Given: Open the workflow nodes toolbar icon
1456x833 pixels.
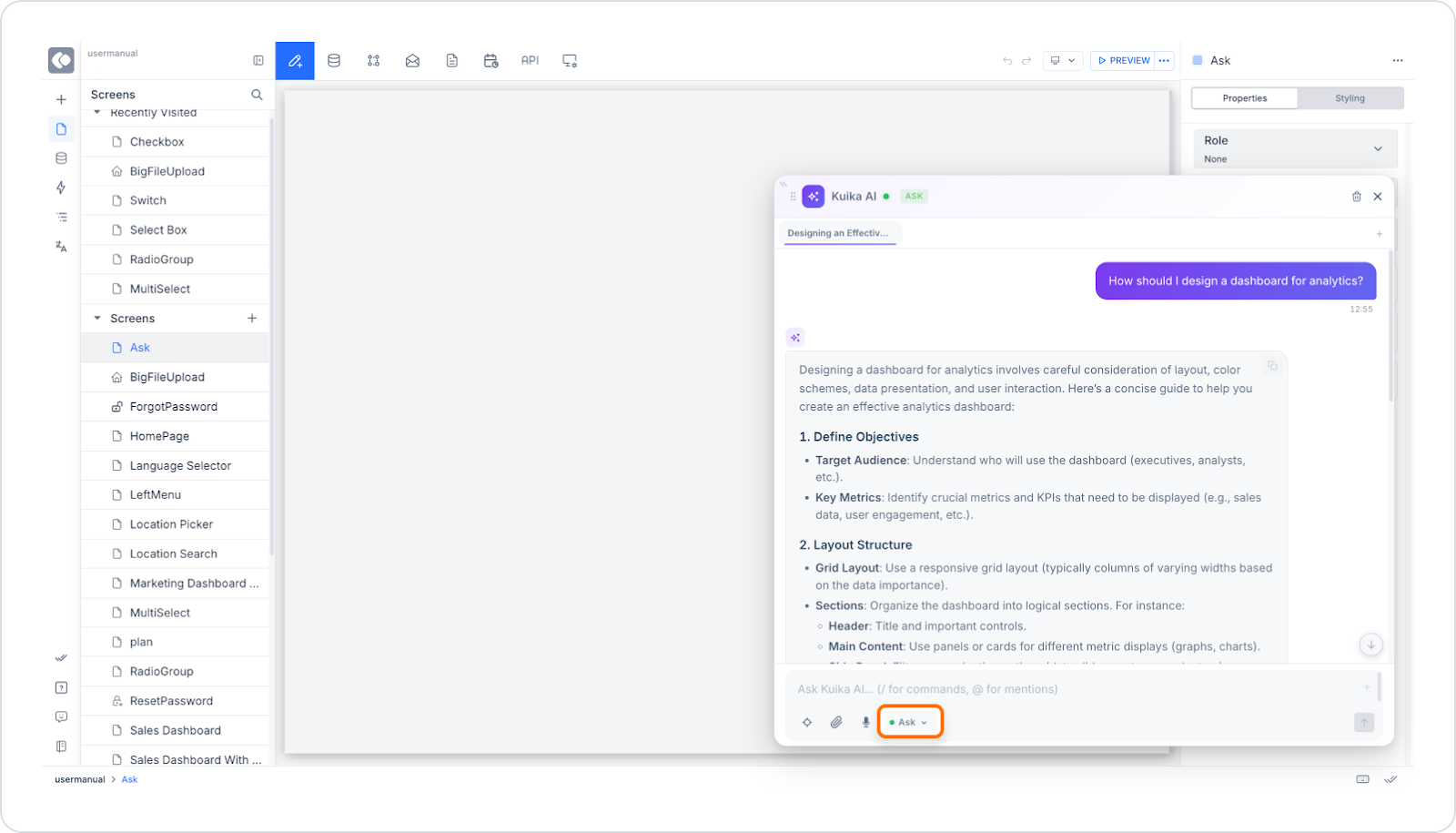Looking at the screenshot, I should (373, 61).
